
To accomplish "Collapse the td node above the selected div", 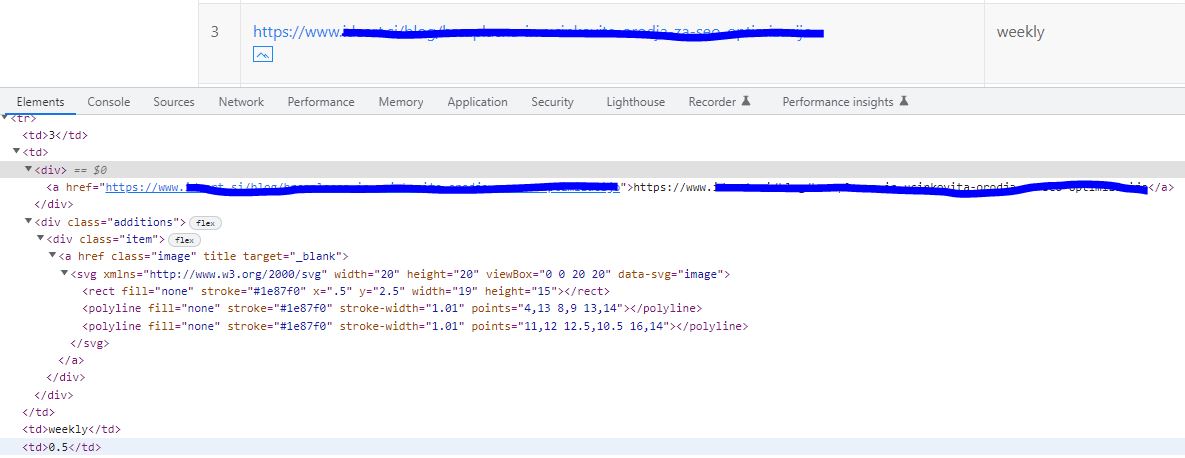I will coord(17,151).
